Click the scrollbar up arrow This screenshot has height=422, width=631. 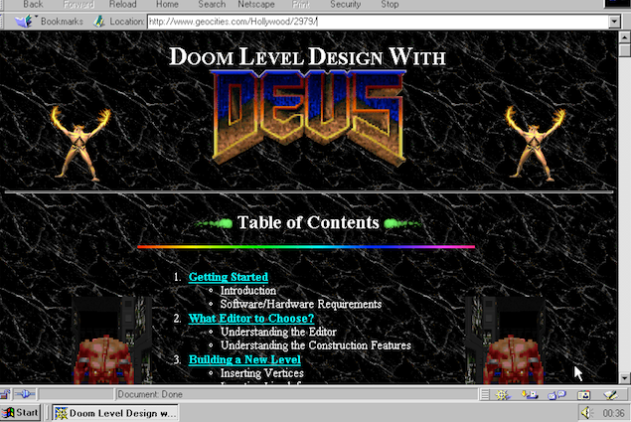tap(624, 37)
